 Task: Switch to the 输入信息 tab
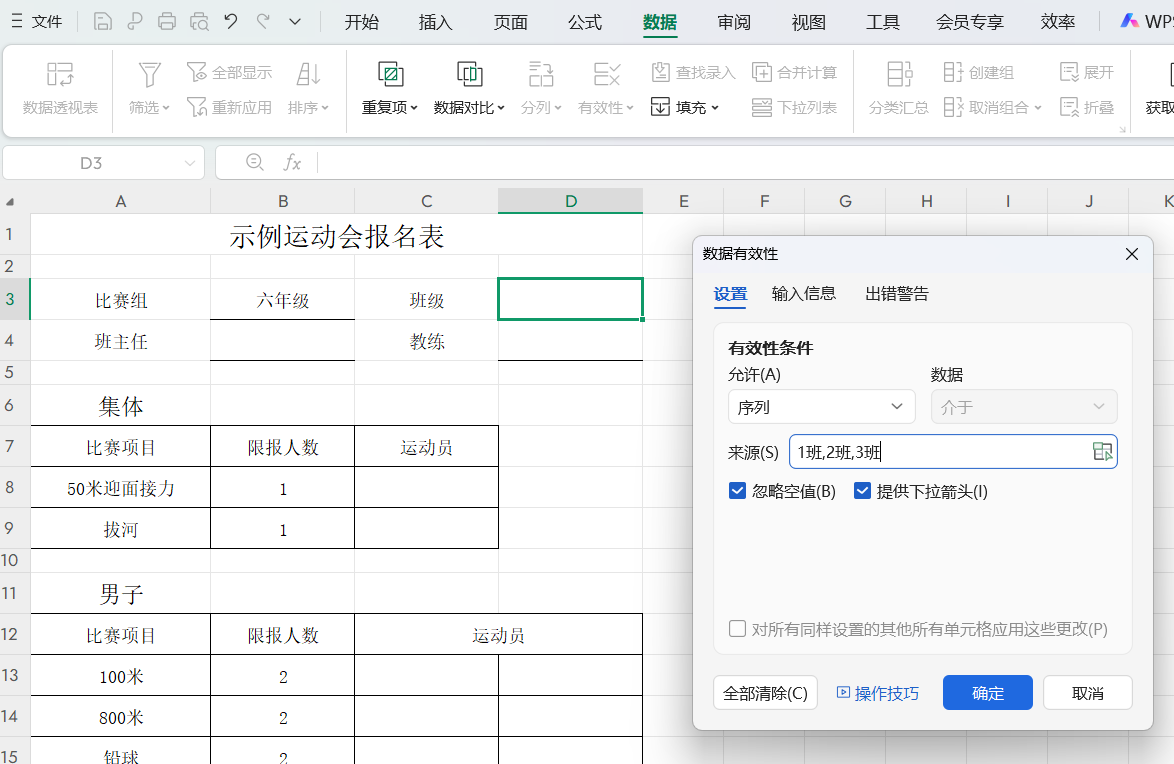tap(804, 294)
